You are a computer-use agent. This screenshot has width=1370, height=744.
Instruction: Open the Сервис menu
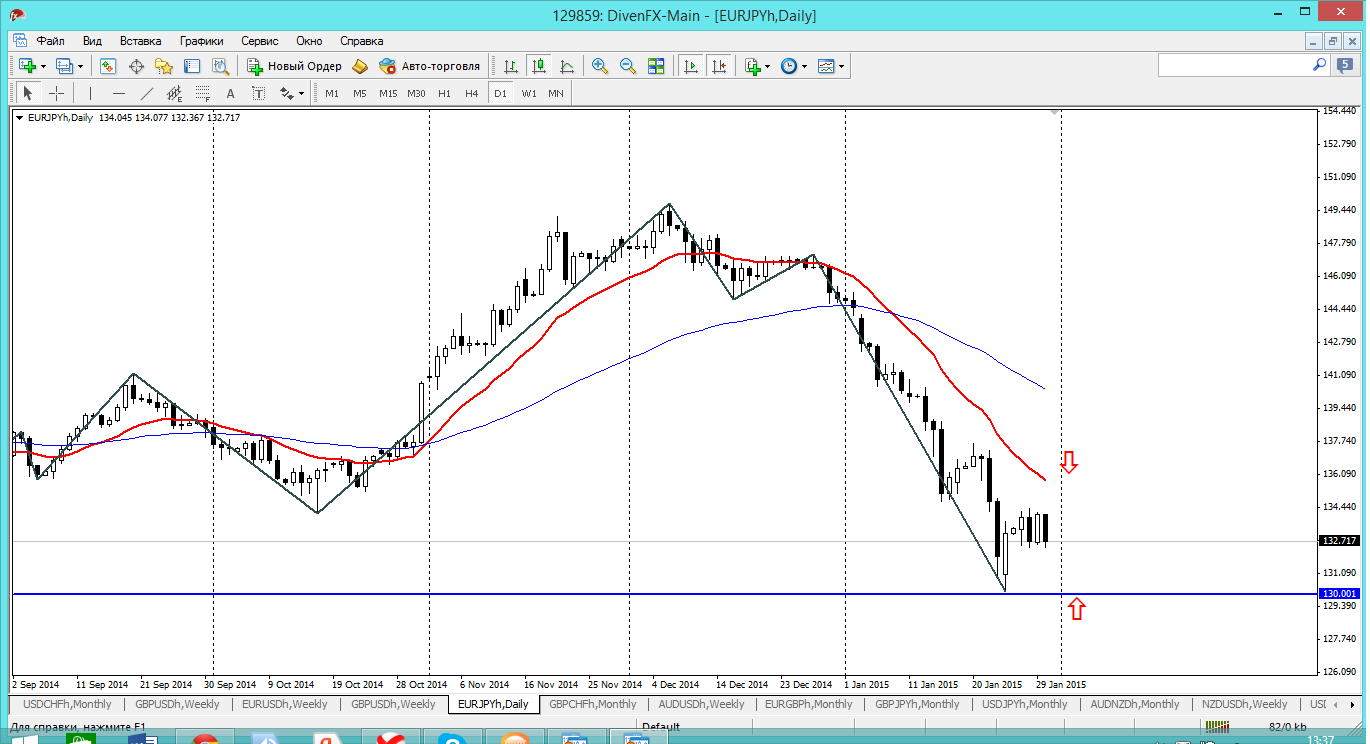[x=260, y=41]
